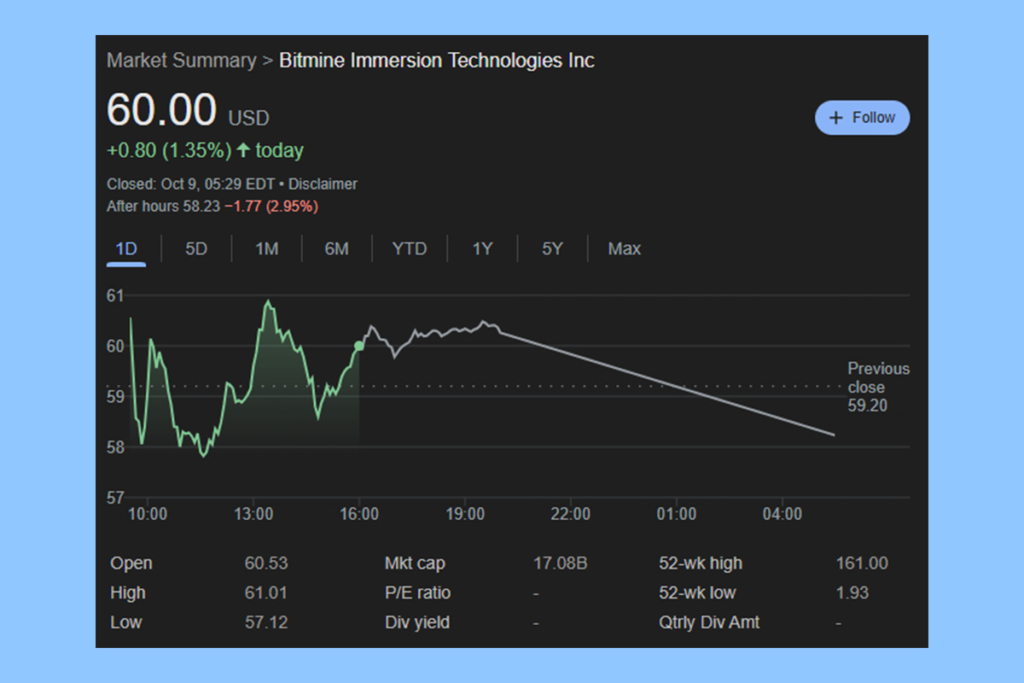Switch to the 1M chart view
This screenshot has width=1024, height=683.
click(x=266, y=248)
